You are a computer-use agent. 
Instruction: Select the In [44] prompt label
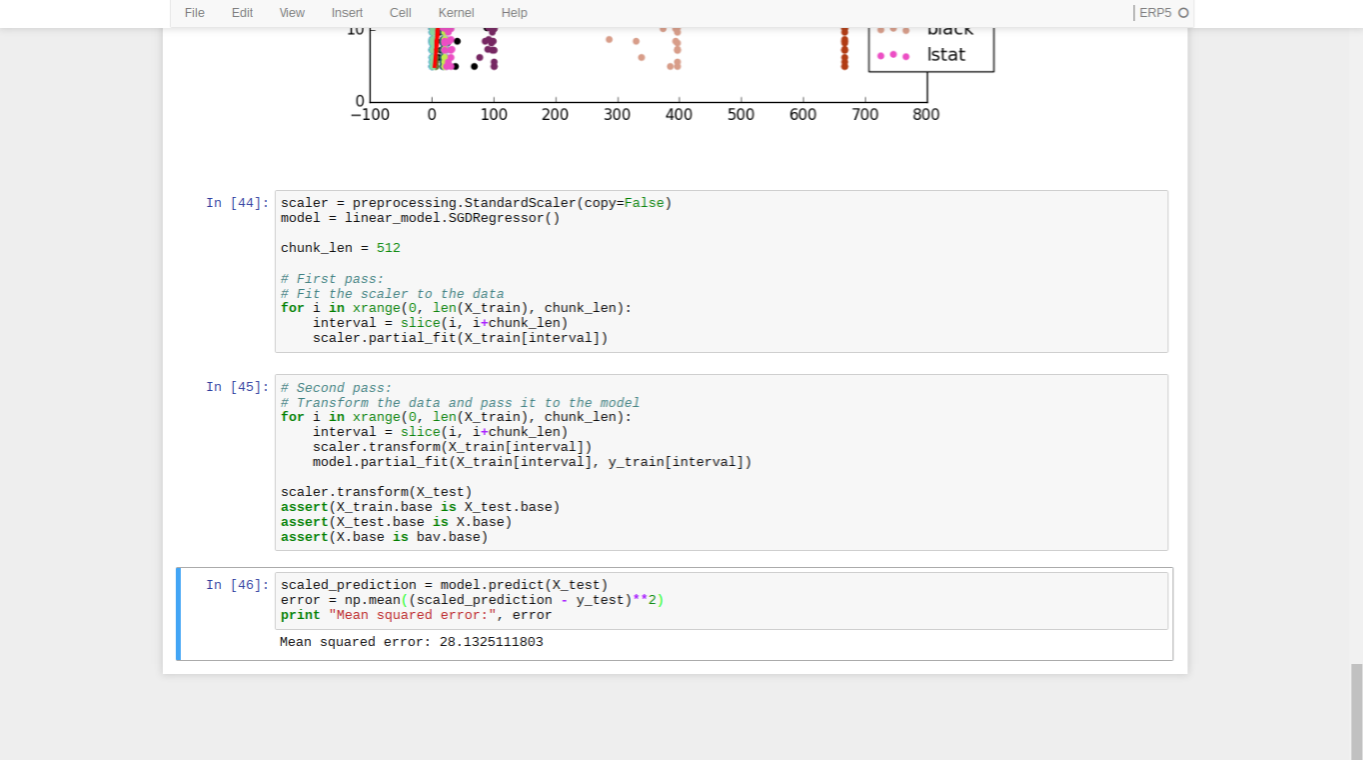pyautogui.click(x=237, y=203)
